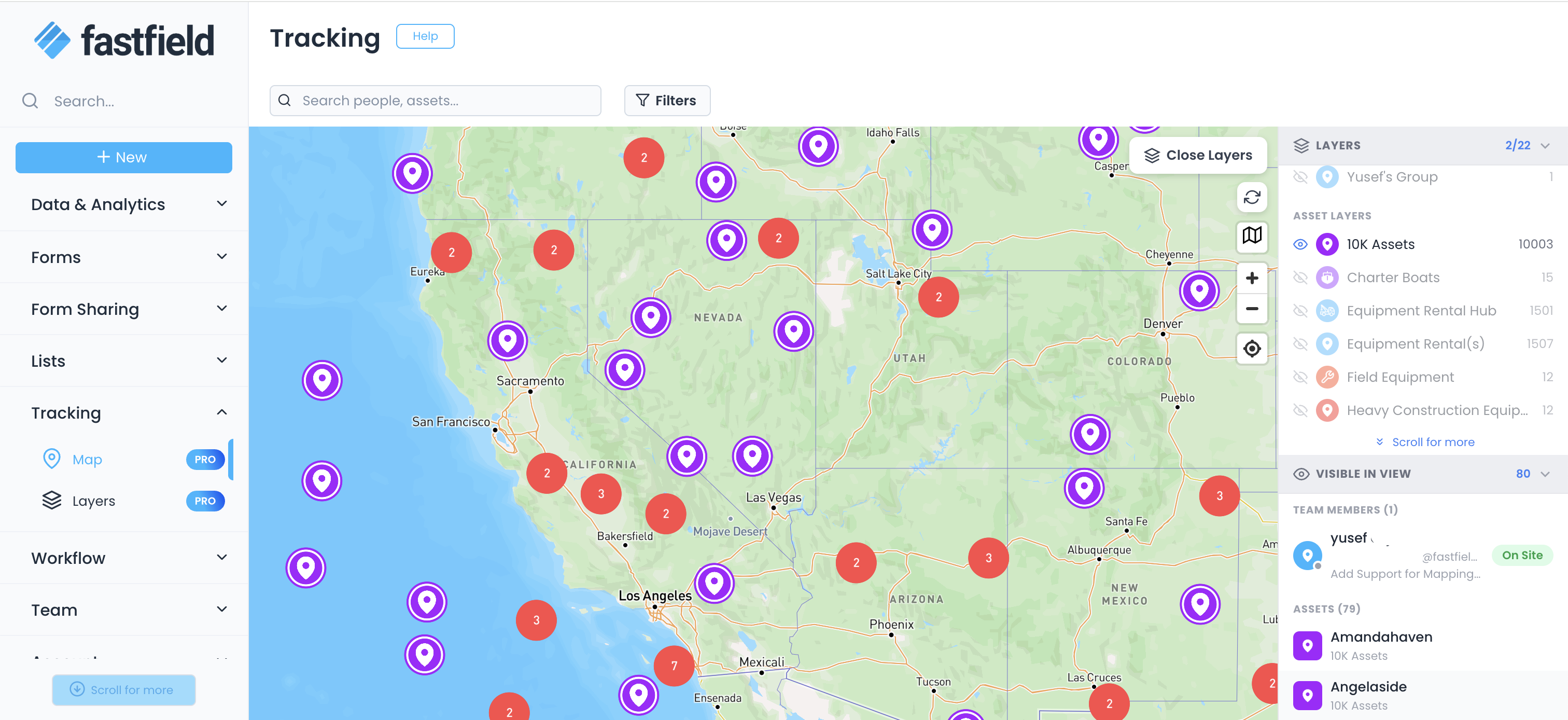Click the Close Layers button
The image size is (1568, 720).
click(1197, 155)
